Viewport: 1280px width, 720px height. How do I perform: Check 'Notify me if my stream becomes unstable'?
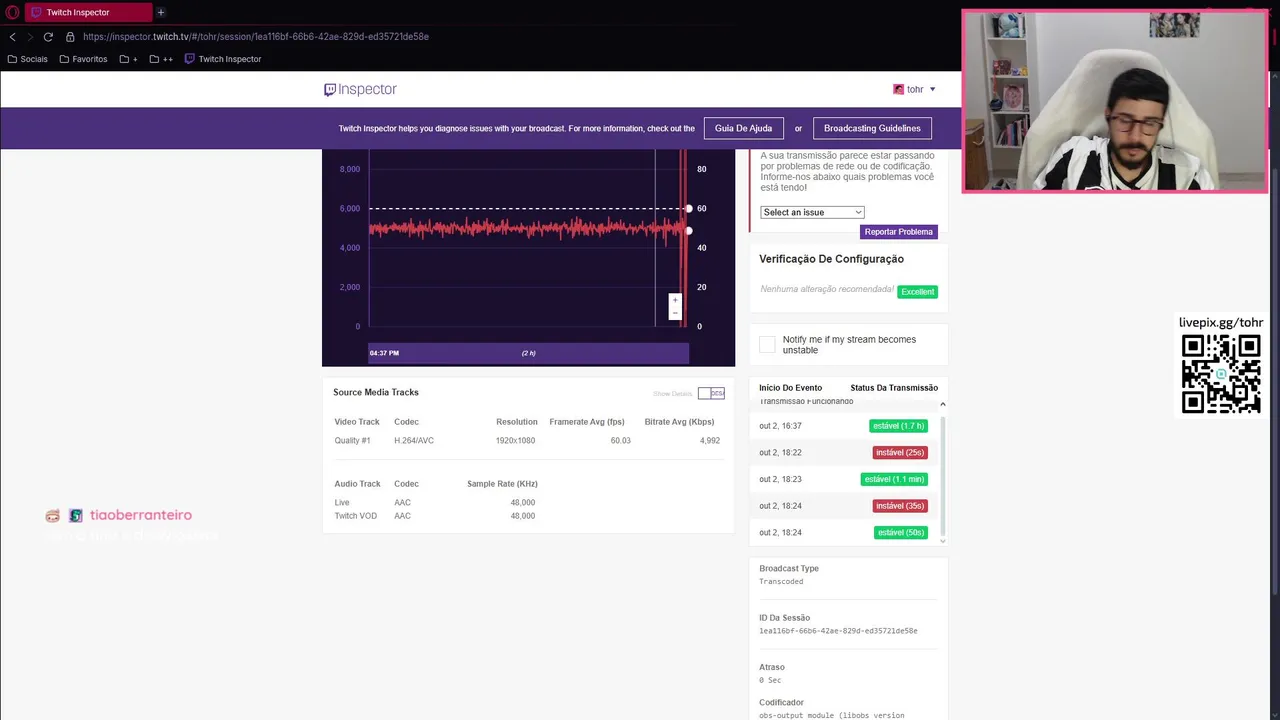click(767, 345)
